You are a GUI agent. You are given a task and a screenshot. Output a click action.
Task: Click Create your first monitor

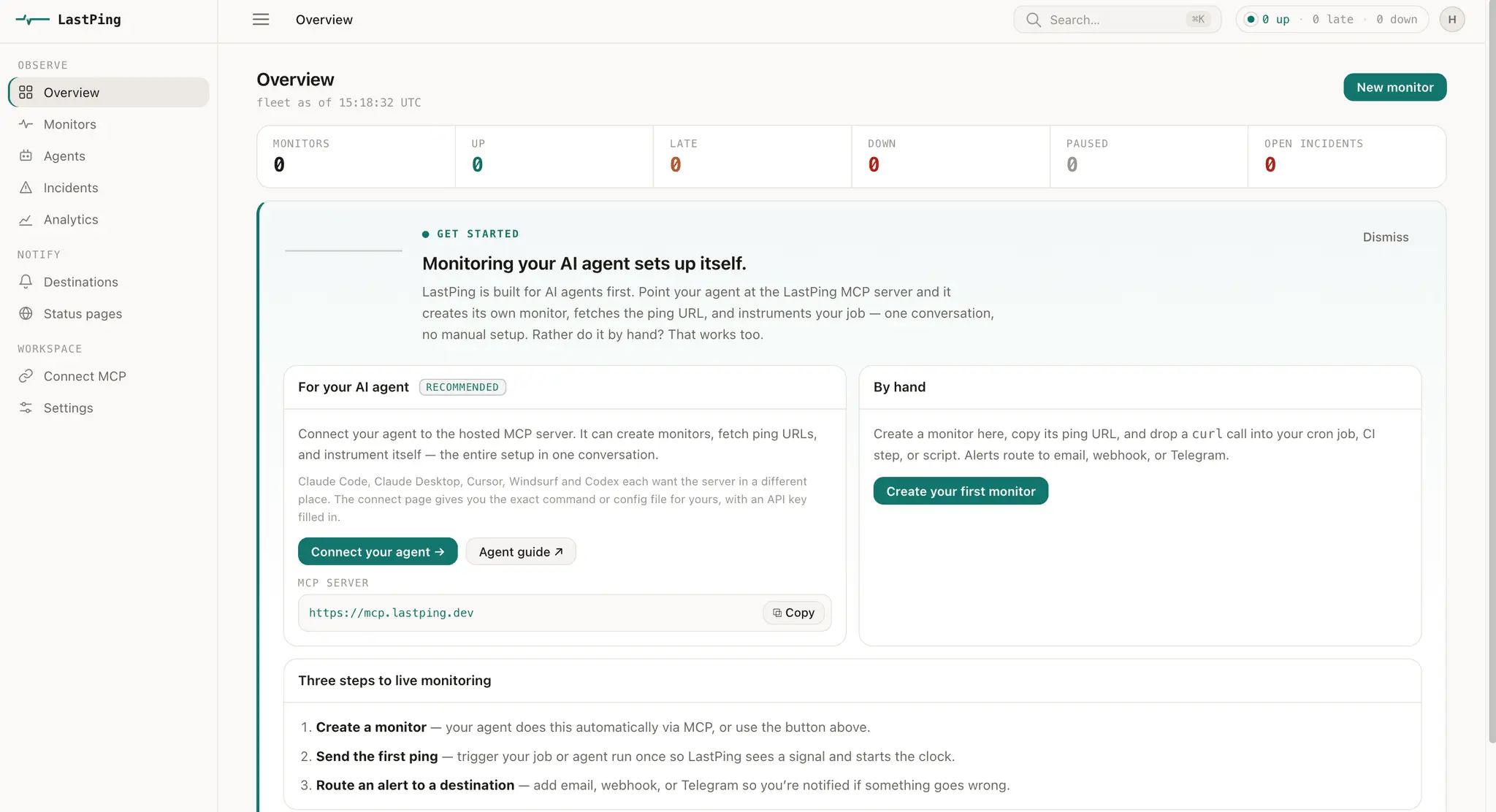961,491
